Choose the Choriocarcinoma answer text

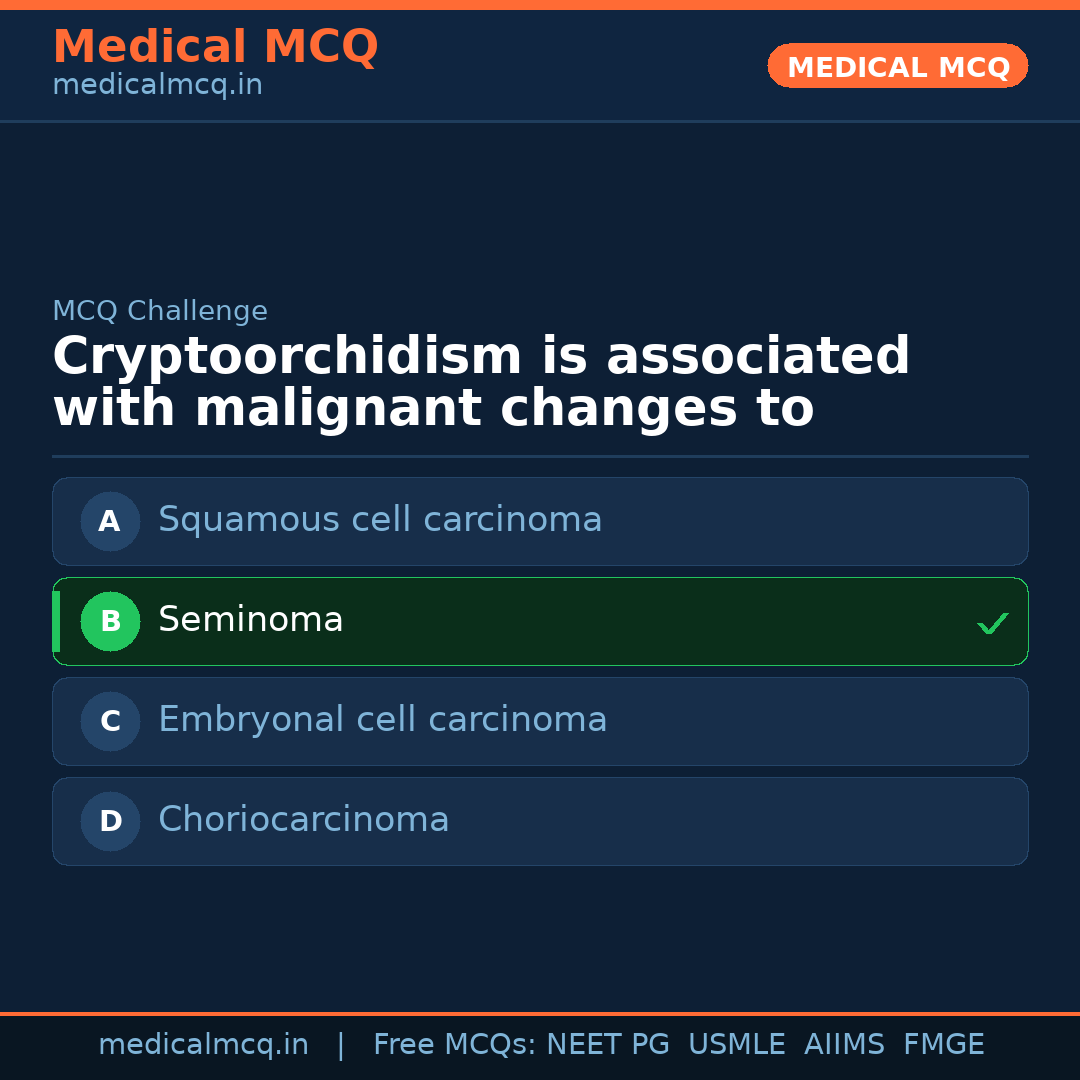pos(304,820)
